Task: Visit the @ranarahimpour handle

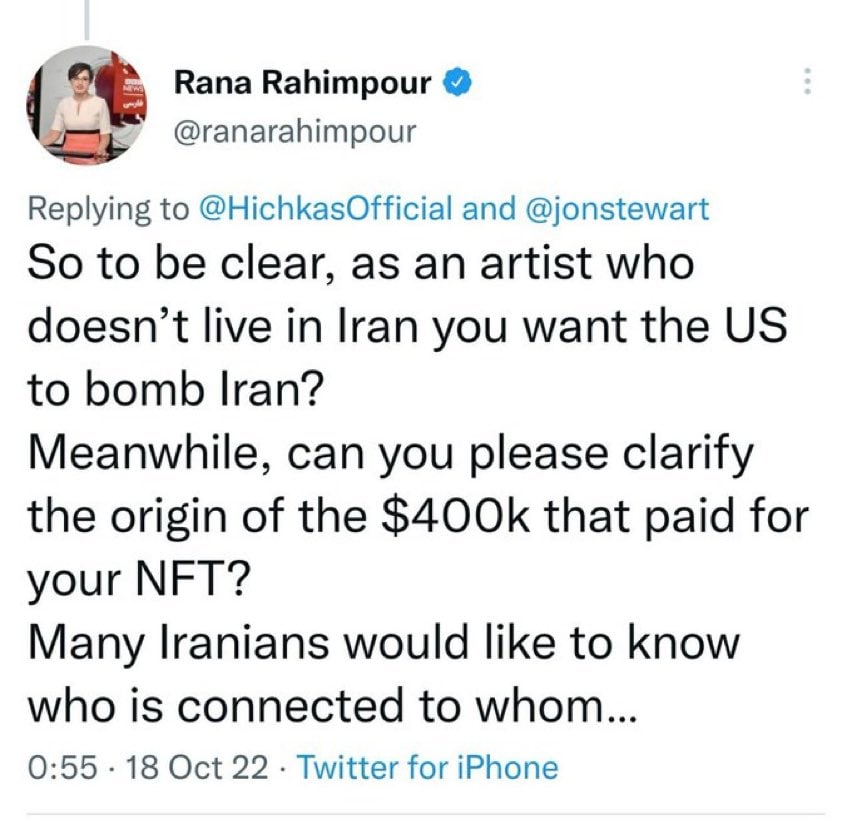Action: pos(295,132)
